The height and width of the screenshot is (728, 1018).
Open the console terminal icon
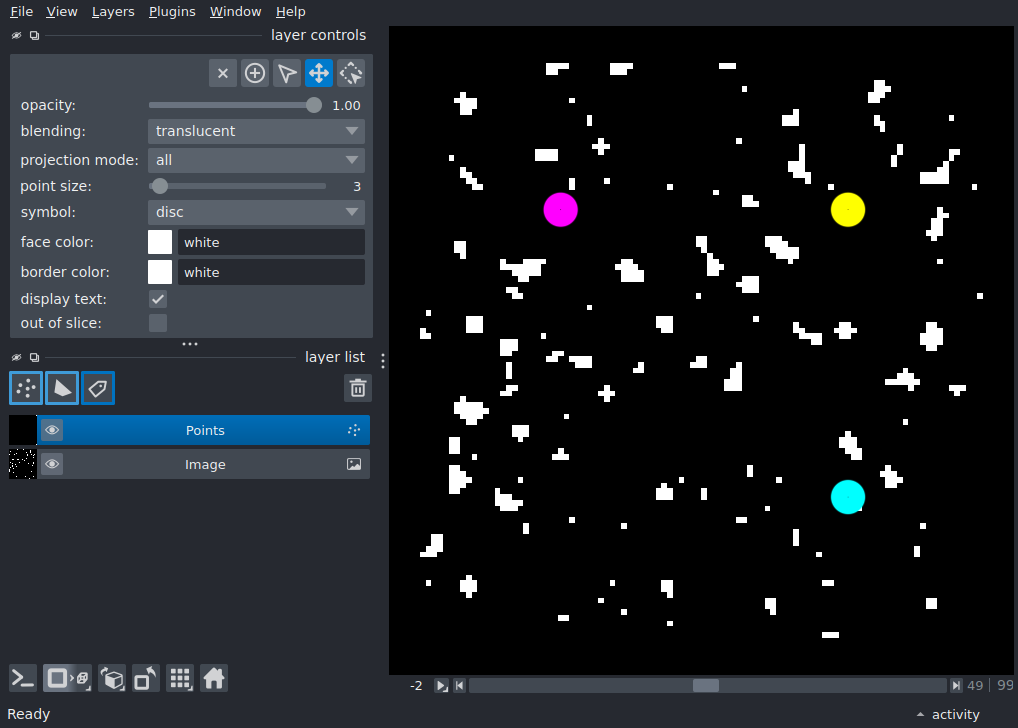23,679
